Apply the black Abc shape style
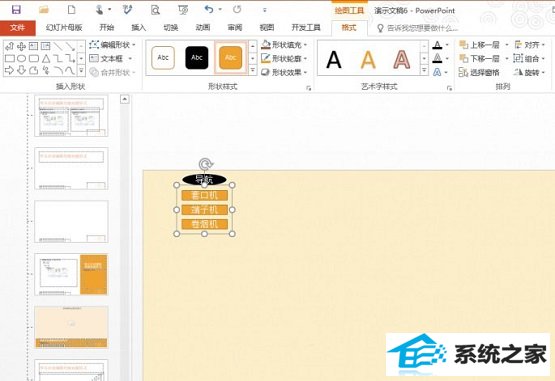 197,57
